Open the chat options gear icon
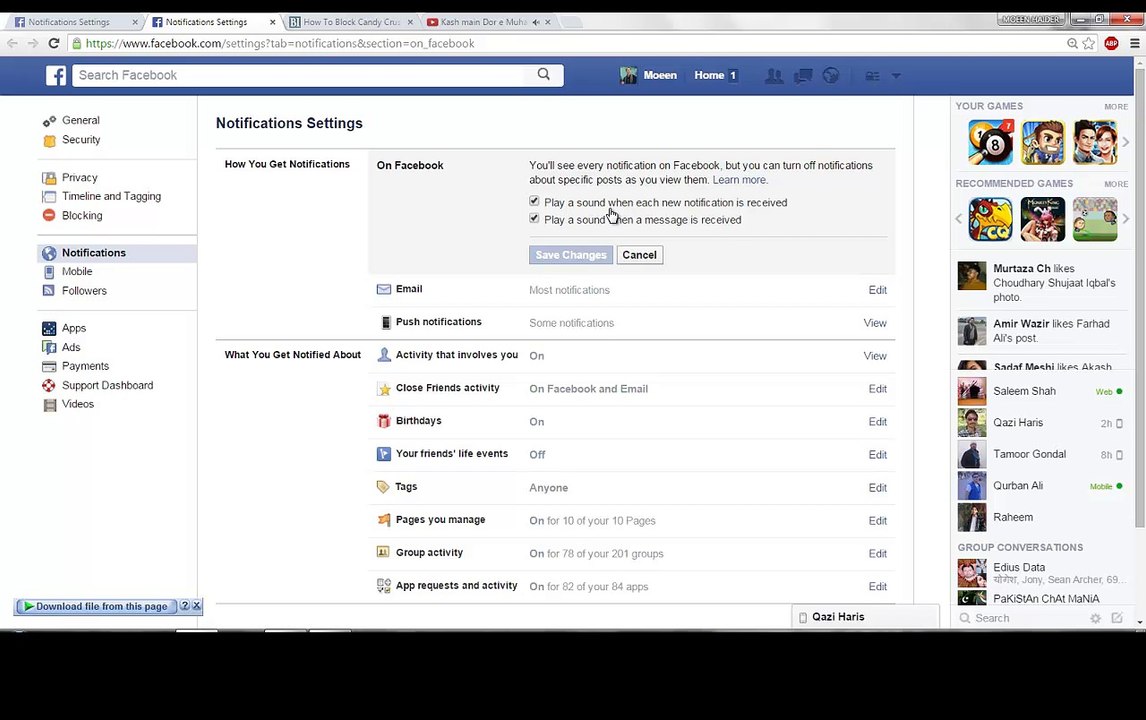 pyautogui.click(x=1095, y=618)
